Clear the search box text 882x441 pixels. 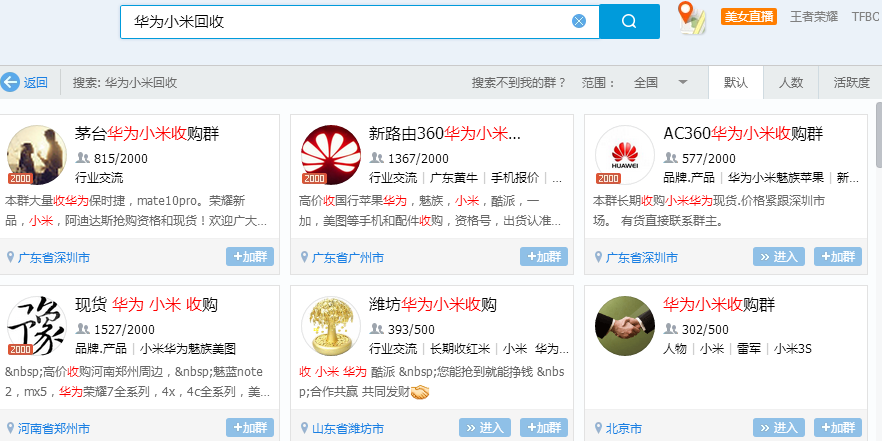[579, 21]
